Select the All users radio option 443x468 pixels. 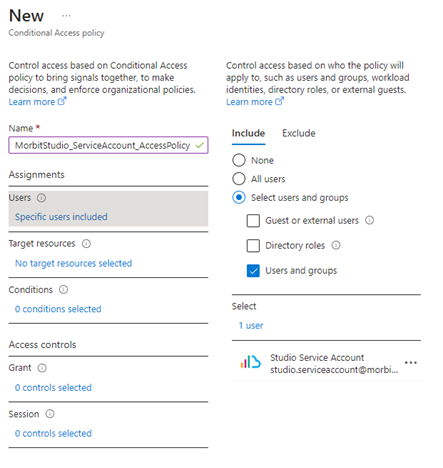tap(239, 179)
